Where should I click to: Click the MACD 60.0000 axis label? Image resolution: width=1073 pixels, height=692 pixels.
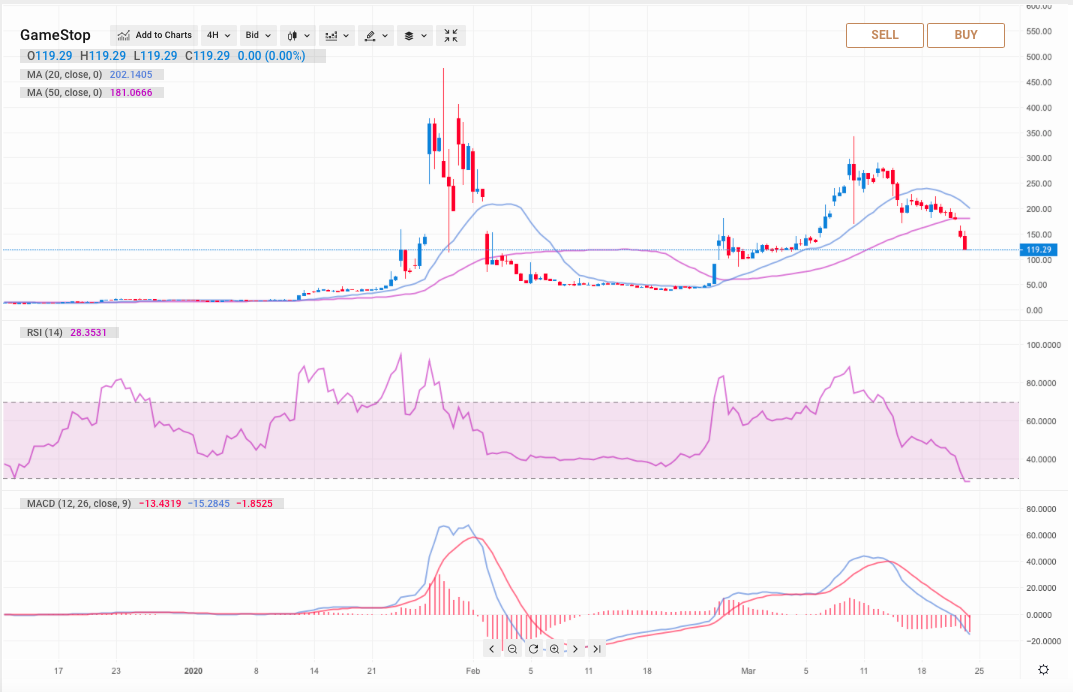[x=1043, y=535]
